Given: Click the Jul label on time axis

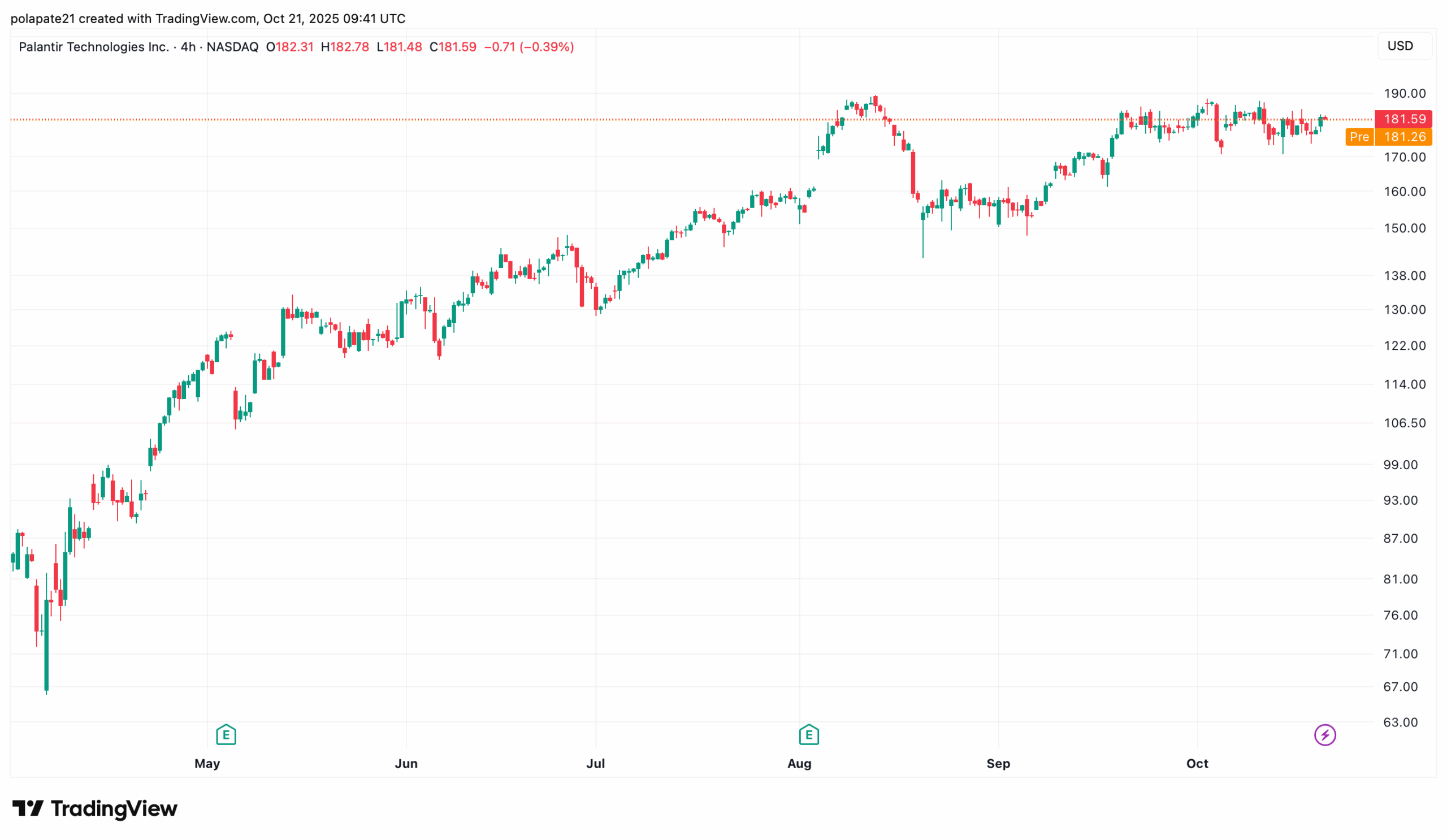Looking at the screenshot, I should [595, 764].
